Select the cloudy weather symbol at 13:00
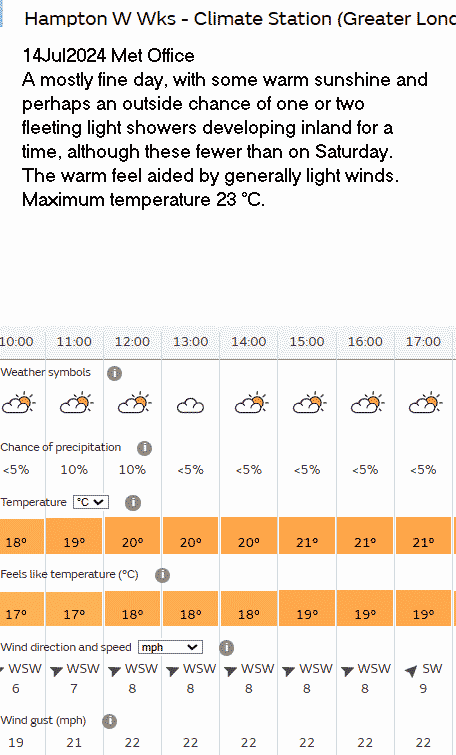 pyautogui.click(x=191, y=406)
